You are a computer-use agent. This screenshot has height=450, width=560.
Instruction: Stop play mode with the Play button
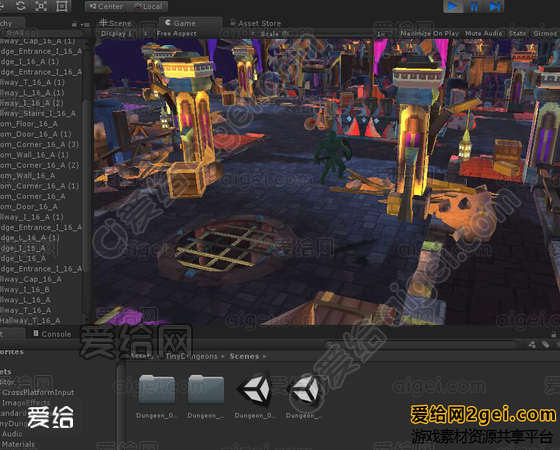click(x=453, y=6)
